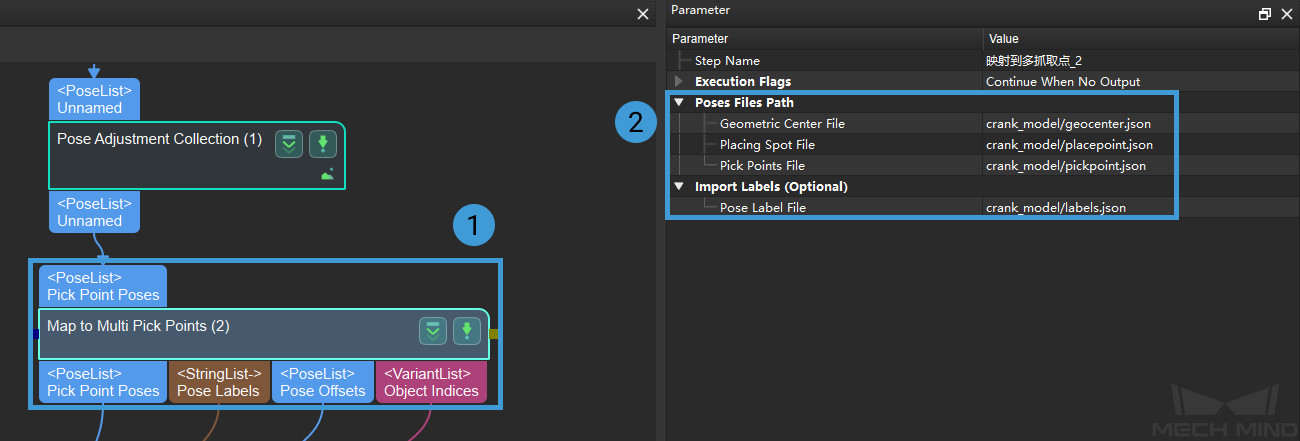
Task: Select the Pose Offsets output port
Action: coord(322,382)
